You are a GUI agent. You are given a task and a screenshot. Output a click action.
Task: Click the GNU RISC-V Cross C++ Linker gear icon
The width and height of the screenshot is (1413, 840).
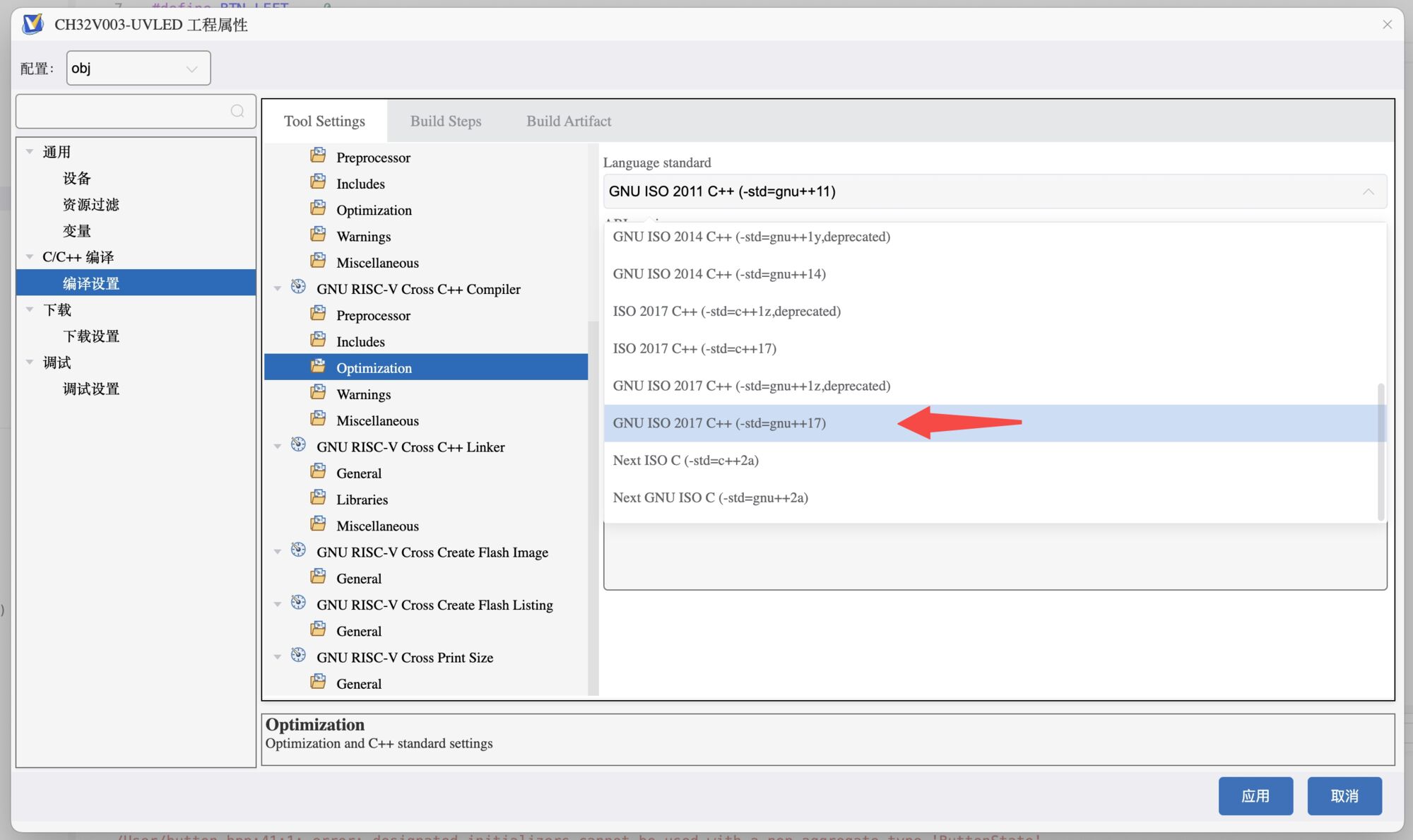(299, 445)
